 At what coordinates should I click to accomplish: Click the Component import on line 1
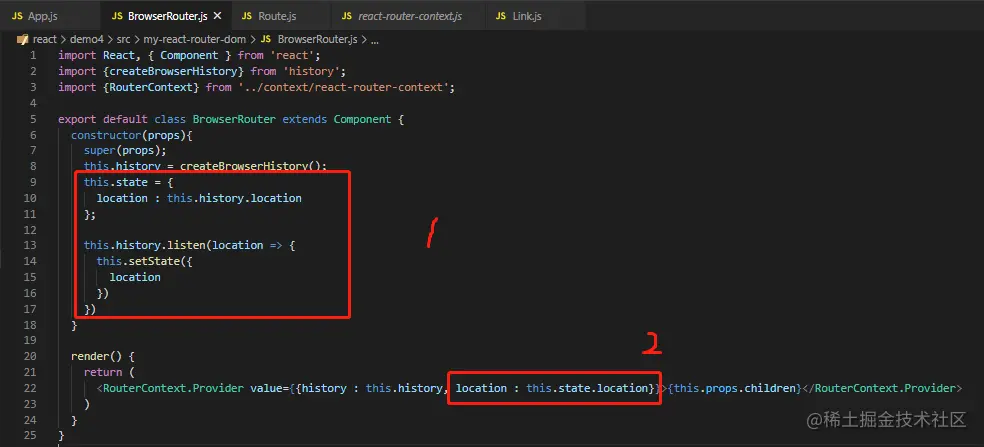point(189,55)
